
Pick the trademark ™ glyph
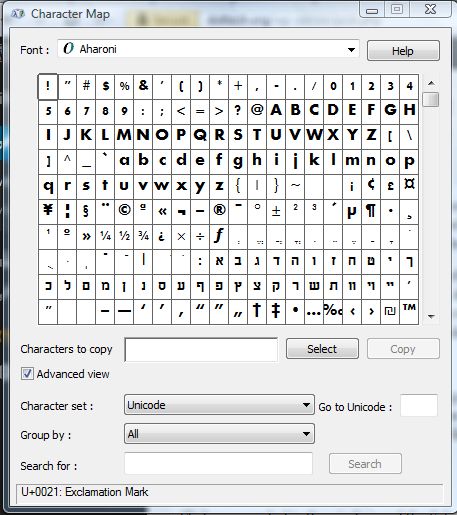pyautogui.click(x=409, y=311)
